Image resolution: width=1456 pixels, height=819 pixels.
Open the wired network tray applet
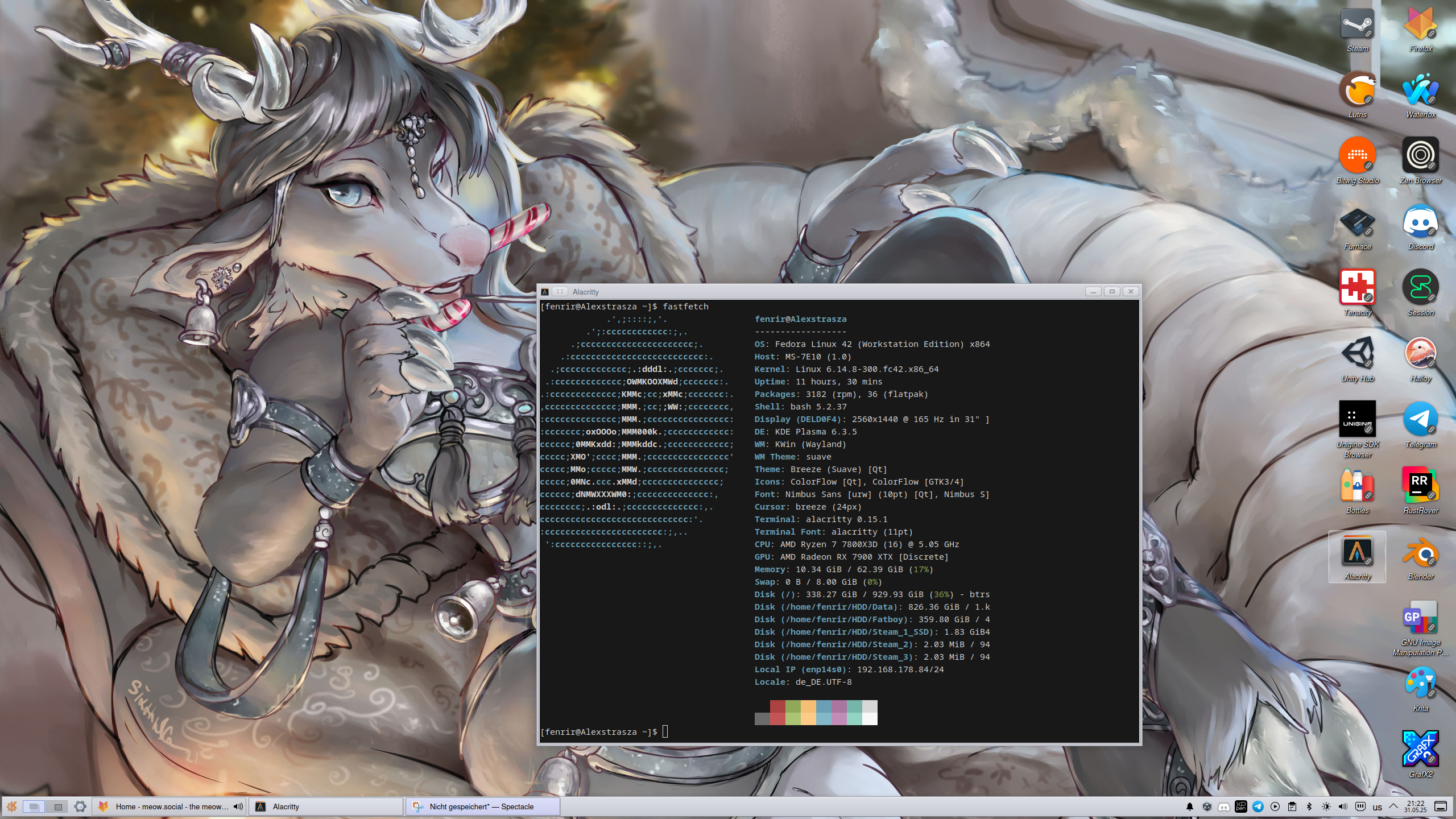click(1360, 806)
